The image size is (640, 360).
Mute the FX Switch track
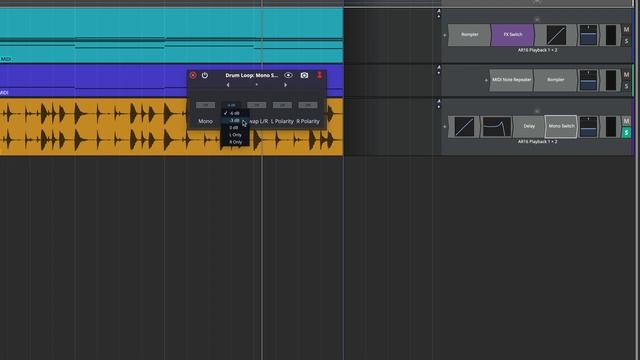(626, 29)
